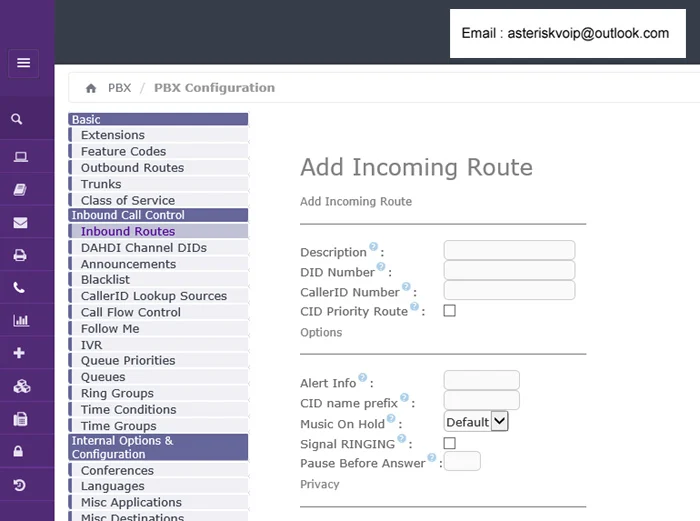The width and height of the screenshot is (700, 521).
Task: Open Ring Groups
Action: click(158, 393)
